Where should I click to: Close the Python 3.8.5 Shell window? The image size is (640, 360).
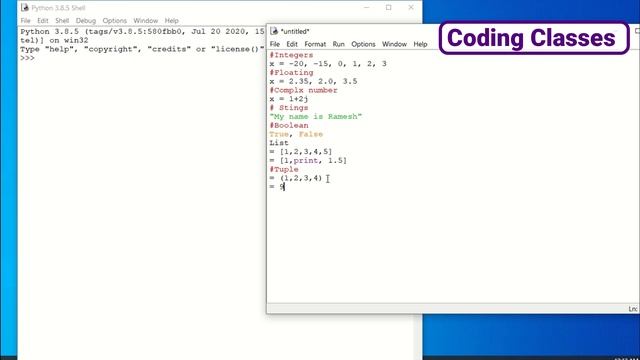[x=411, y=7]
